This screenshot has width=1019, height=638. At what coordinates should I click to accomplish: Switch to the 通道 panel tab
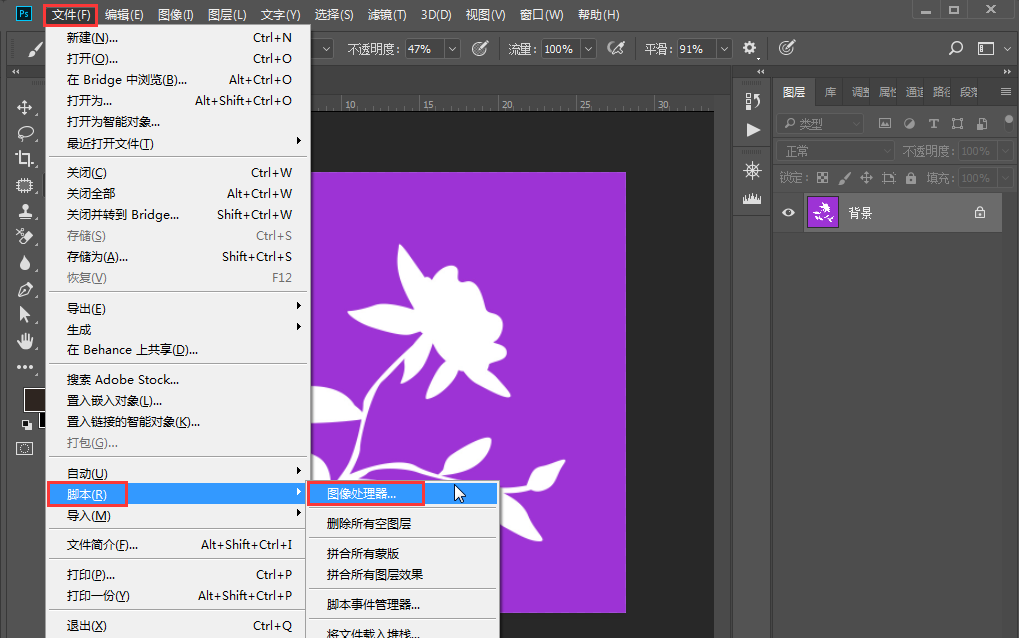tap(914, 92)
